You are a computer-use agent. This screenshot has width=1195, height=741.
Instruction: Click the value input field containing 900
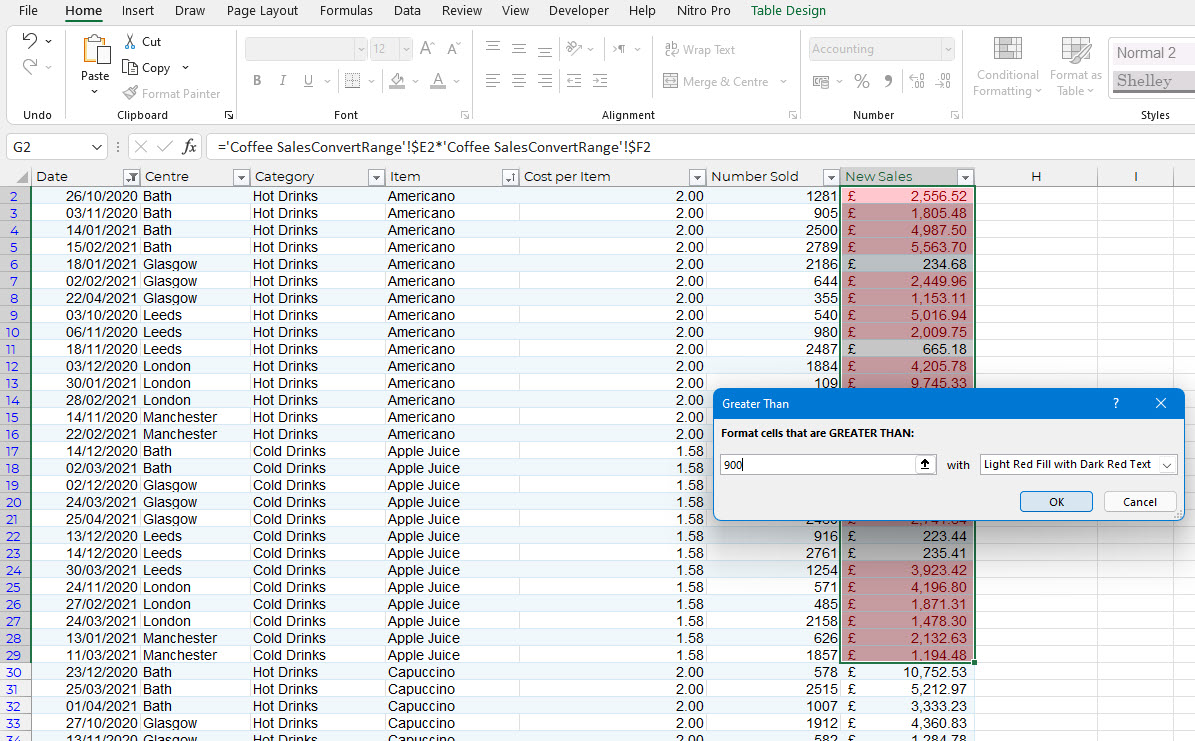(x=815, y=465)
